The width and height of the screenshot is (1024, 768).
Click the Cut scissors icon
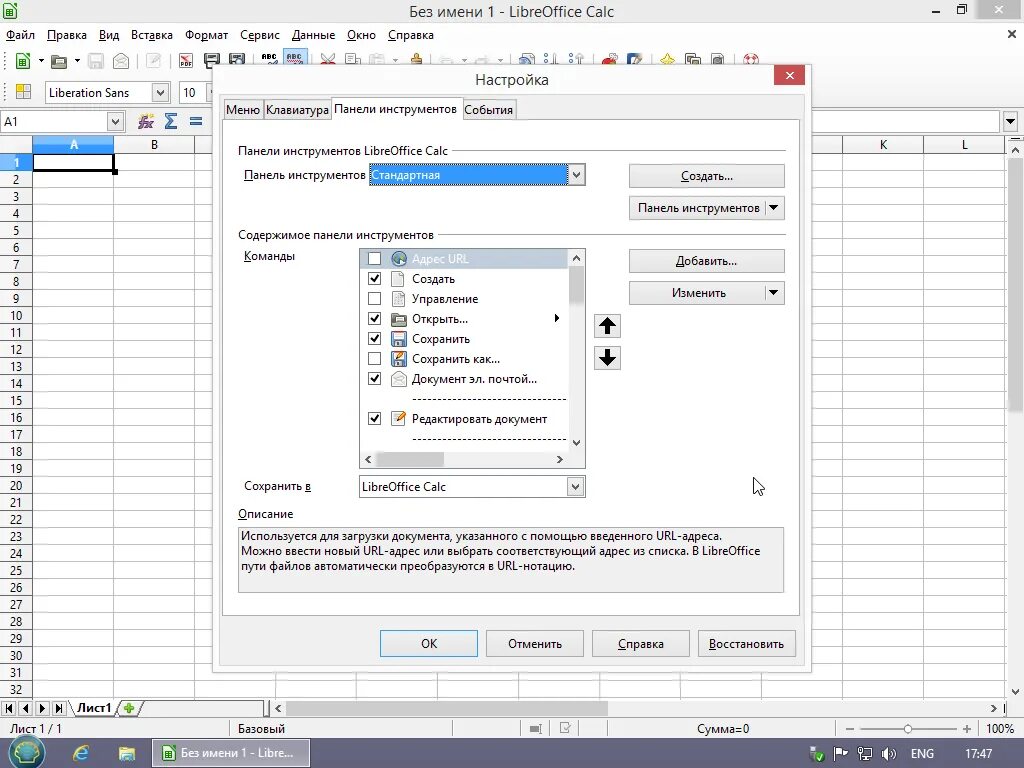[x=328, y=60]
